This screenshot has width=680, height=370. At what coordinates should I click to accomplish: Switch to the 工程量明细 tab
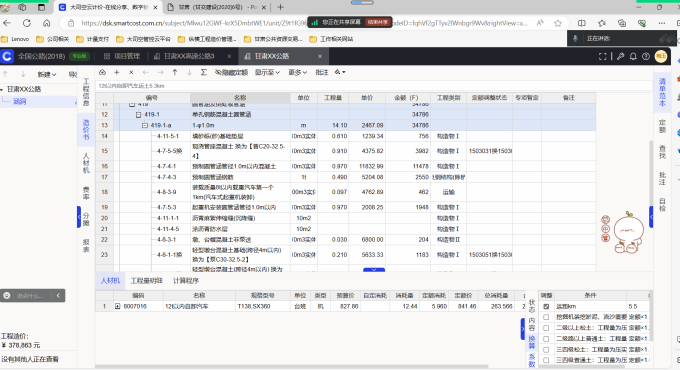(147, 281)
